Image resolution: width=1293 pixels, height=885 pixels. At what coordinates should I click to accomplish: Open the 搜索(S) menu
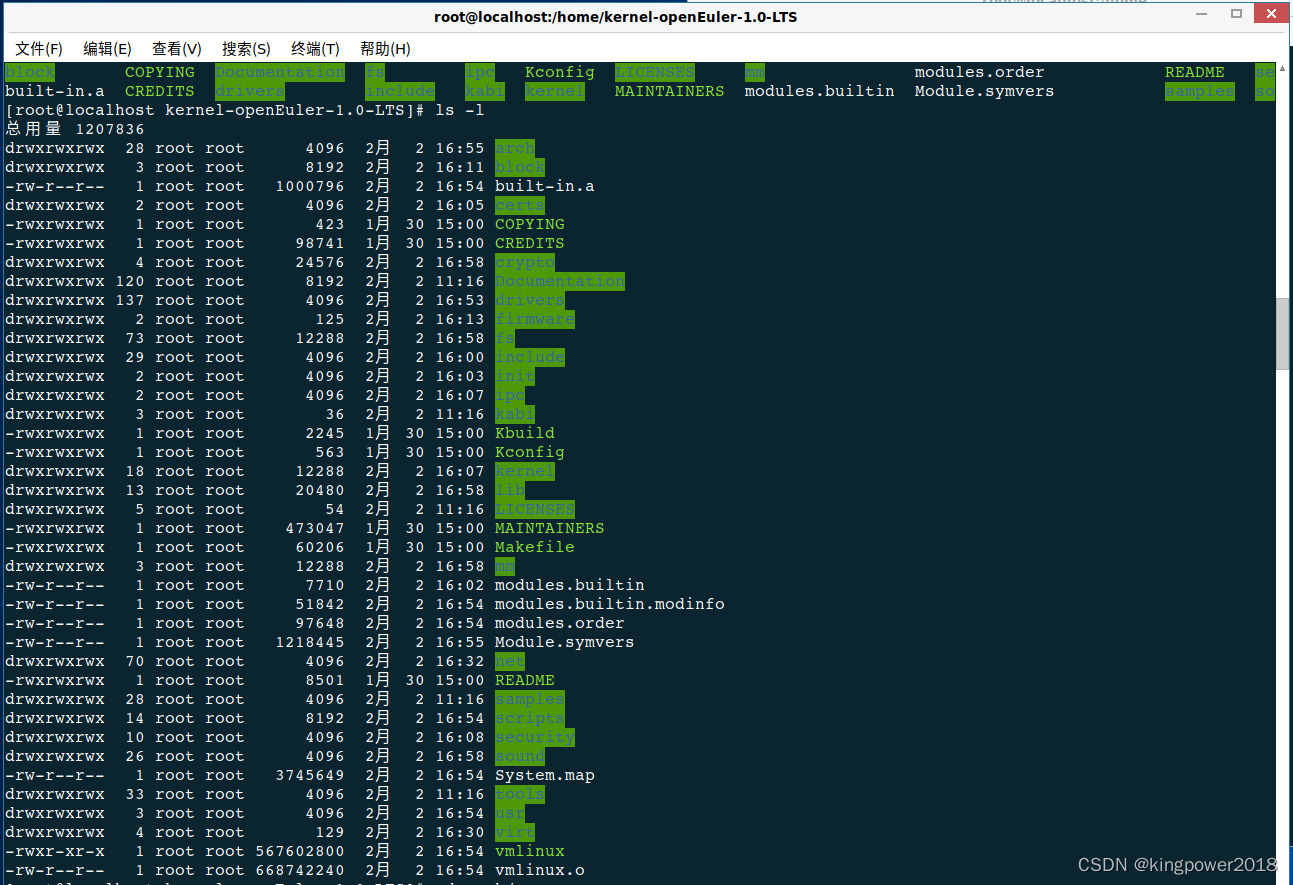click(x=246, y=48)
